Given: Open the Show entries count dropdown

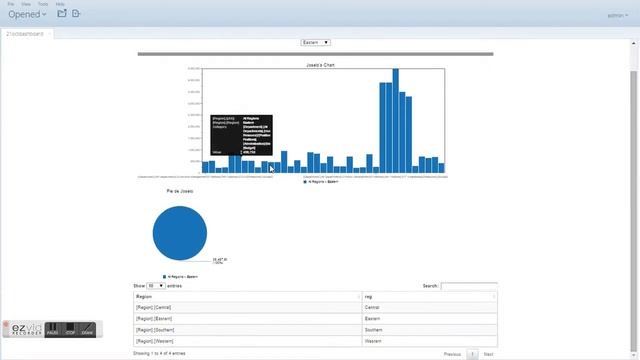Looking at the screenshot, I should (x=156, y=286).
